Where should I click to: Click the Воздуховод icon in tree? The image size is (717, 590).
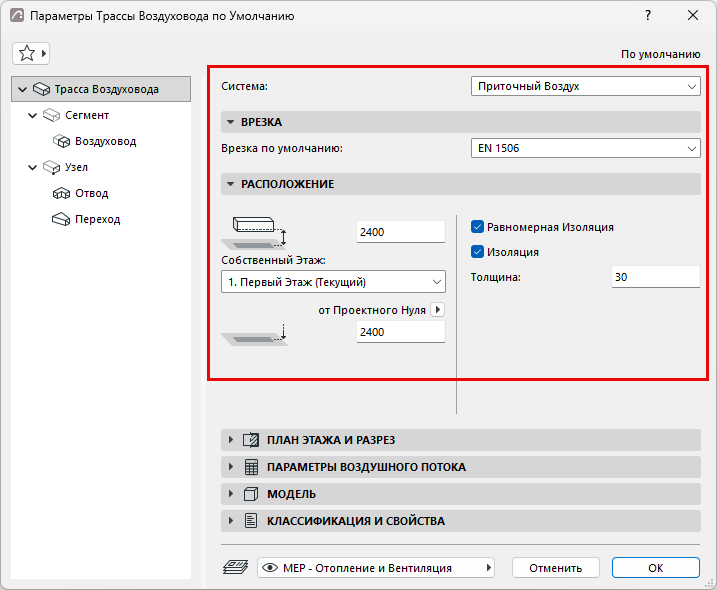pyautogui.click(x=61, y=141)
